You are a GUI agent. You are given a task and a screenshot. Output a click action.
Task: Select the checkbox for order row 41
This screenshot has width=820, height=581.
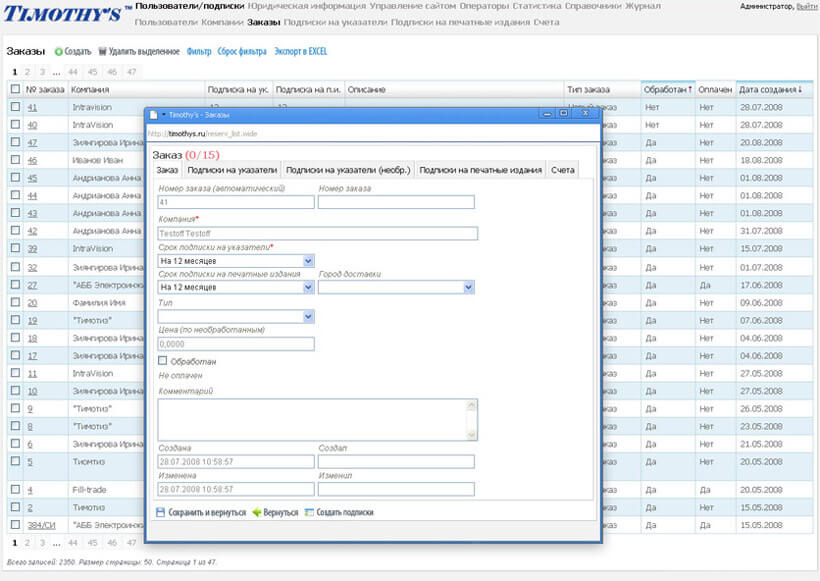coord(15,107)
